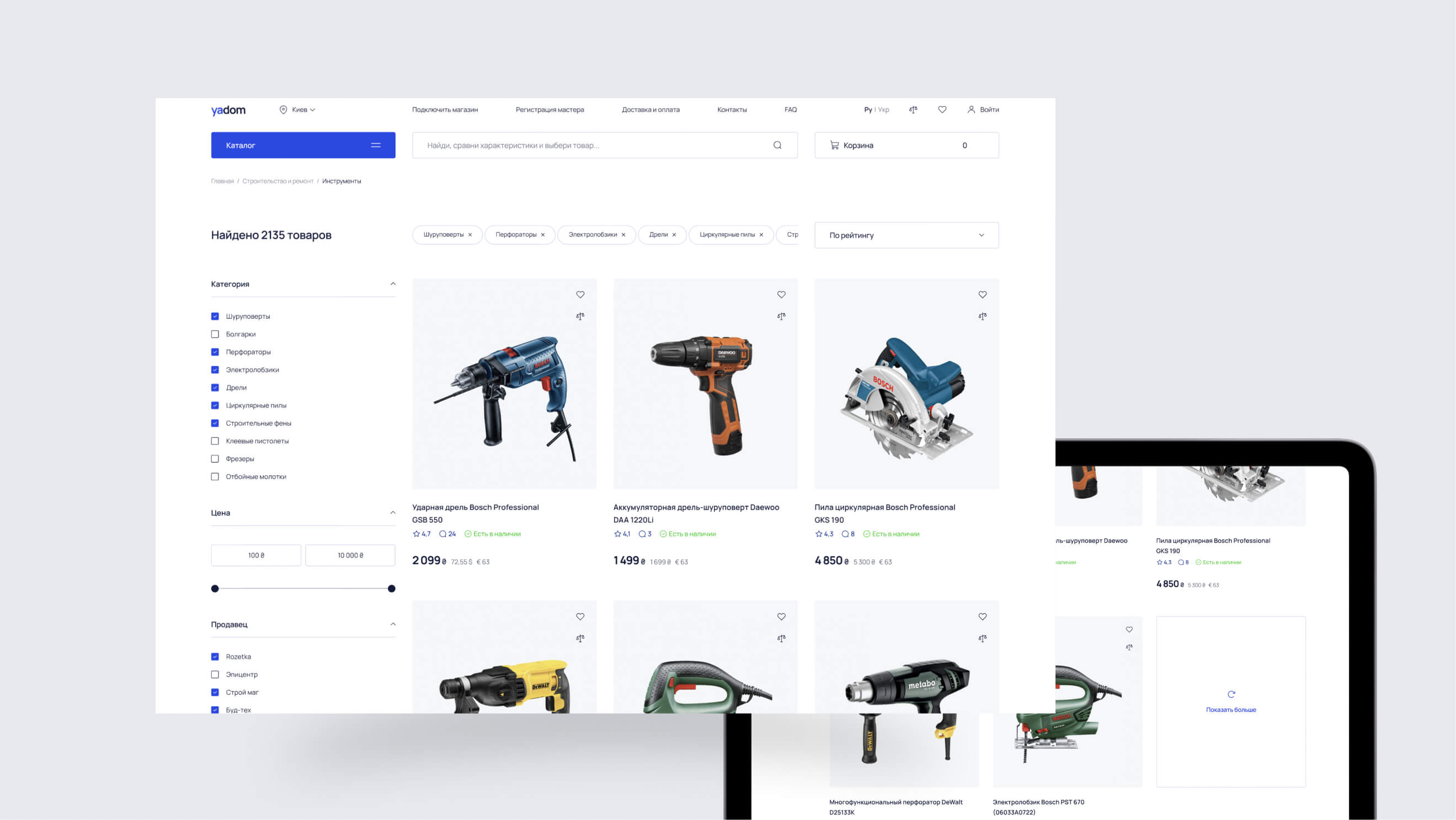This screenshot has width=1456, height=820.
Task: Click the right price slider handle
Action: click(x=391, y=588)
